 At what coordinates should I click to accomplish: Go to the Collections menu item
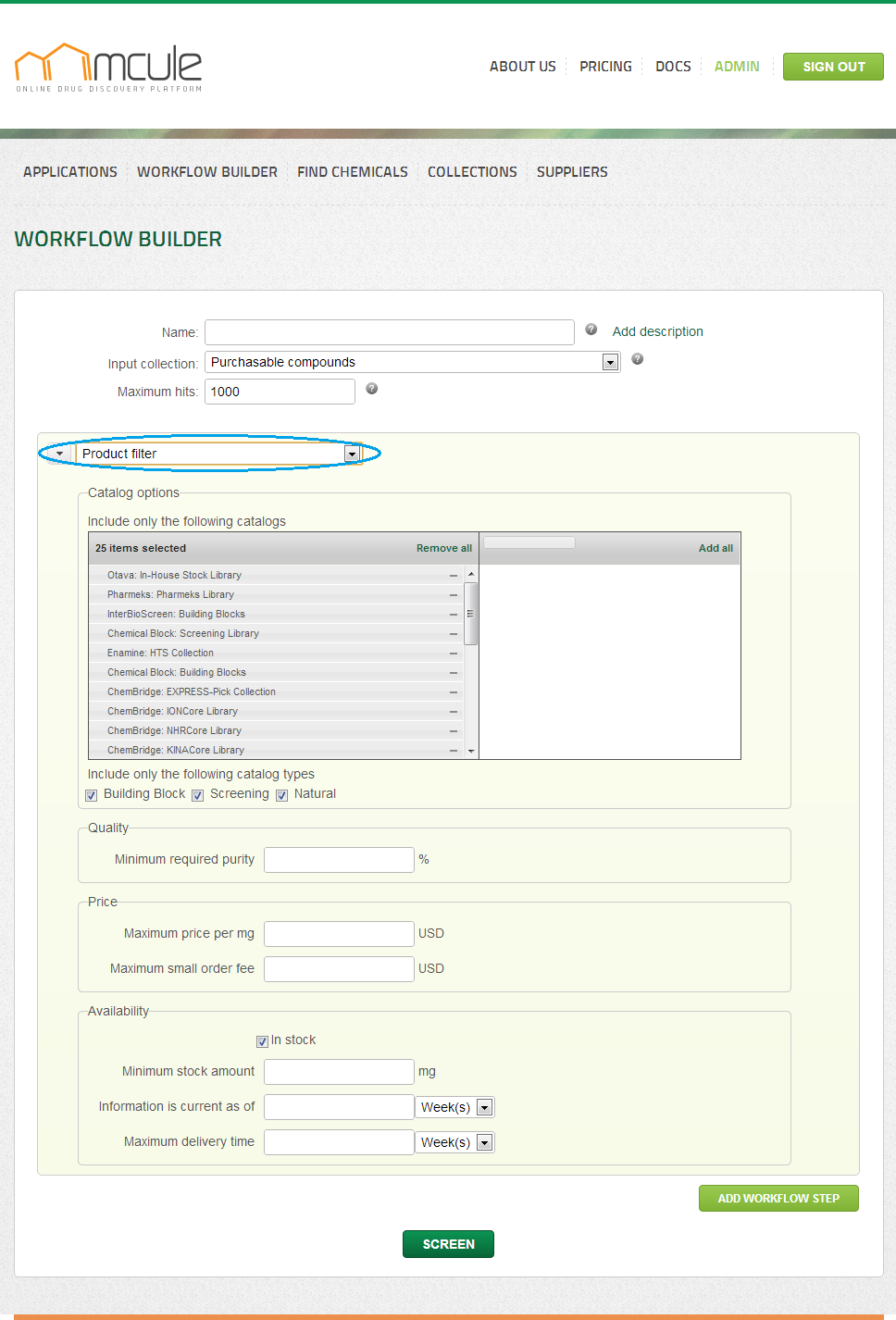[x=472, y=172]
